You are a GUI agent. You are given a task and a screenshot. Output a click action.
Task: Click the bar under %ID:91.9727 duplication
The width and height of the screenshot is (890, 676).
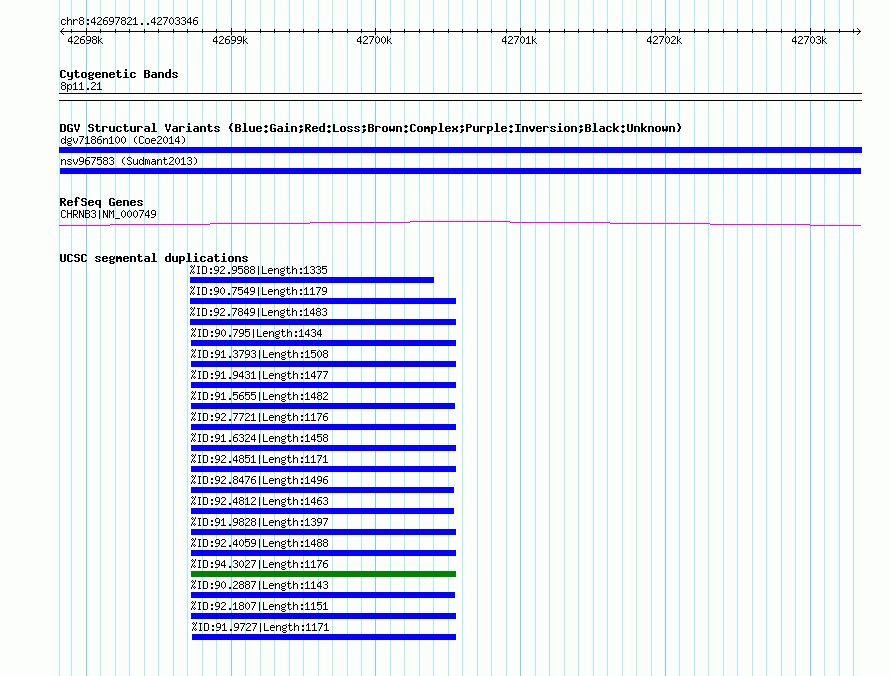click(324, 637)
